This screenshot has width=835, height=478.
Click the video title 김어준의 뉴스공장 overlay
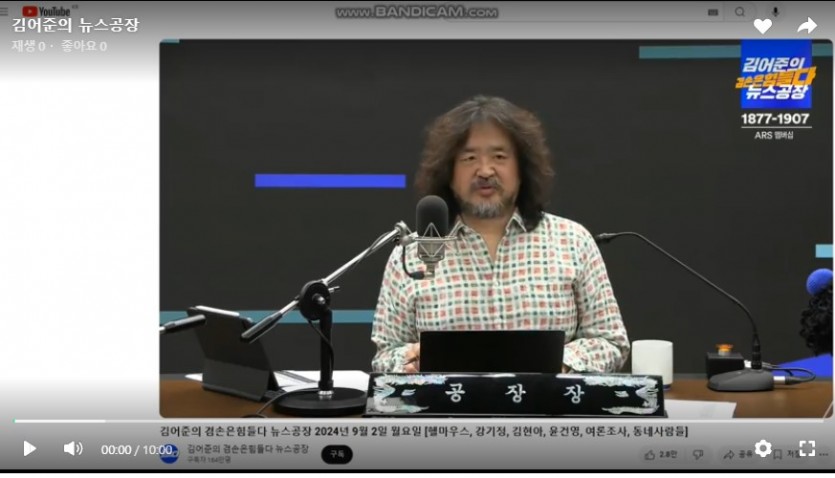(x=76, y=25)
